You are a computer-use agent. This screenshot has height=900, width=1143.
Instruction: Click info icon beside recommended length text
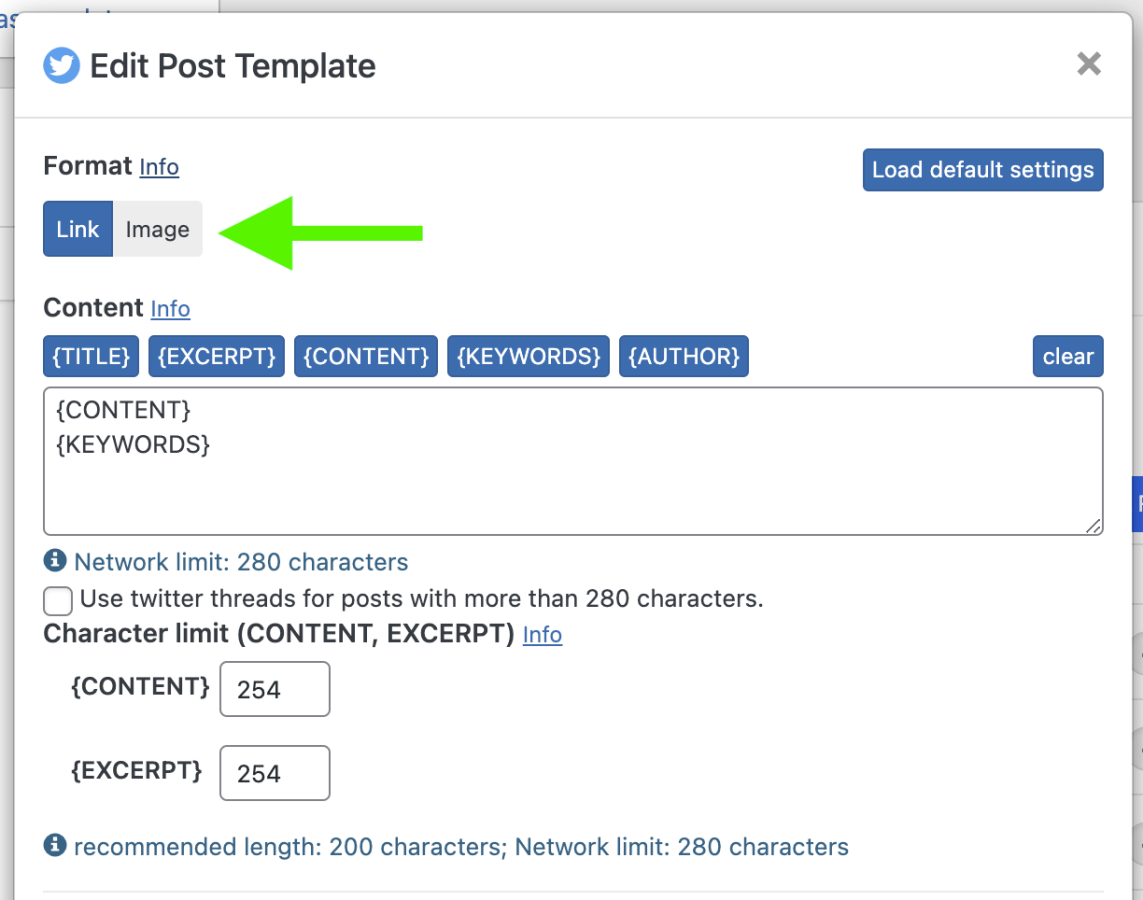[x=55, y=846]
